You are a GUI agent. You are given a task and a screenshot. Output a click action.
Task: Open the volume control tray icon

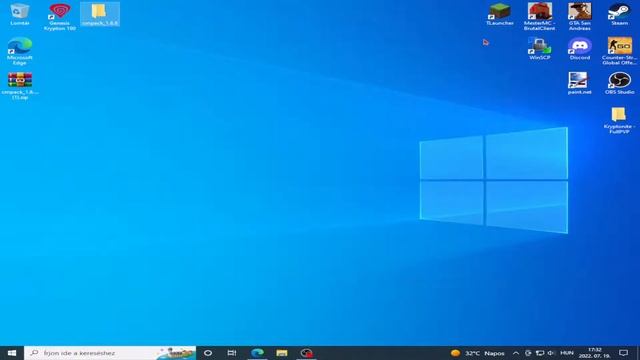(x=551, y=353)
